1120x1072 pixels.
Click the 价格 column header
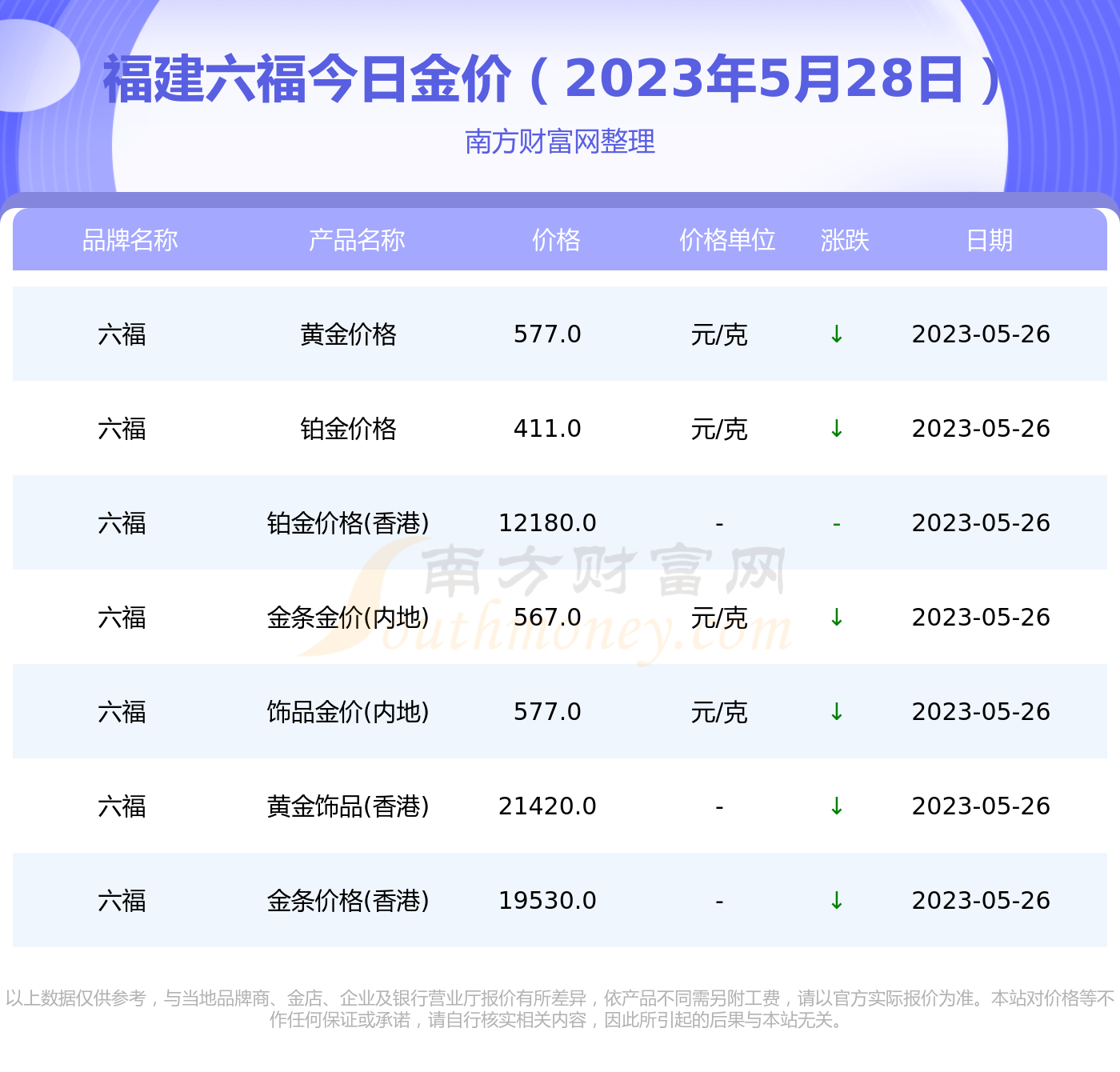(556, 240)
